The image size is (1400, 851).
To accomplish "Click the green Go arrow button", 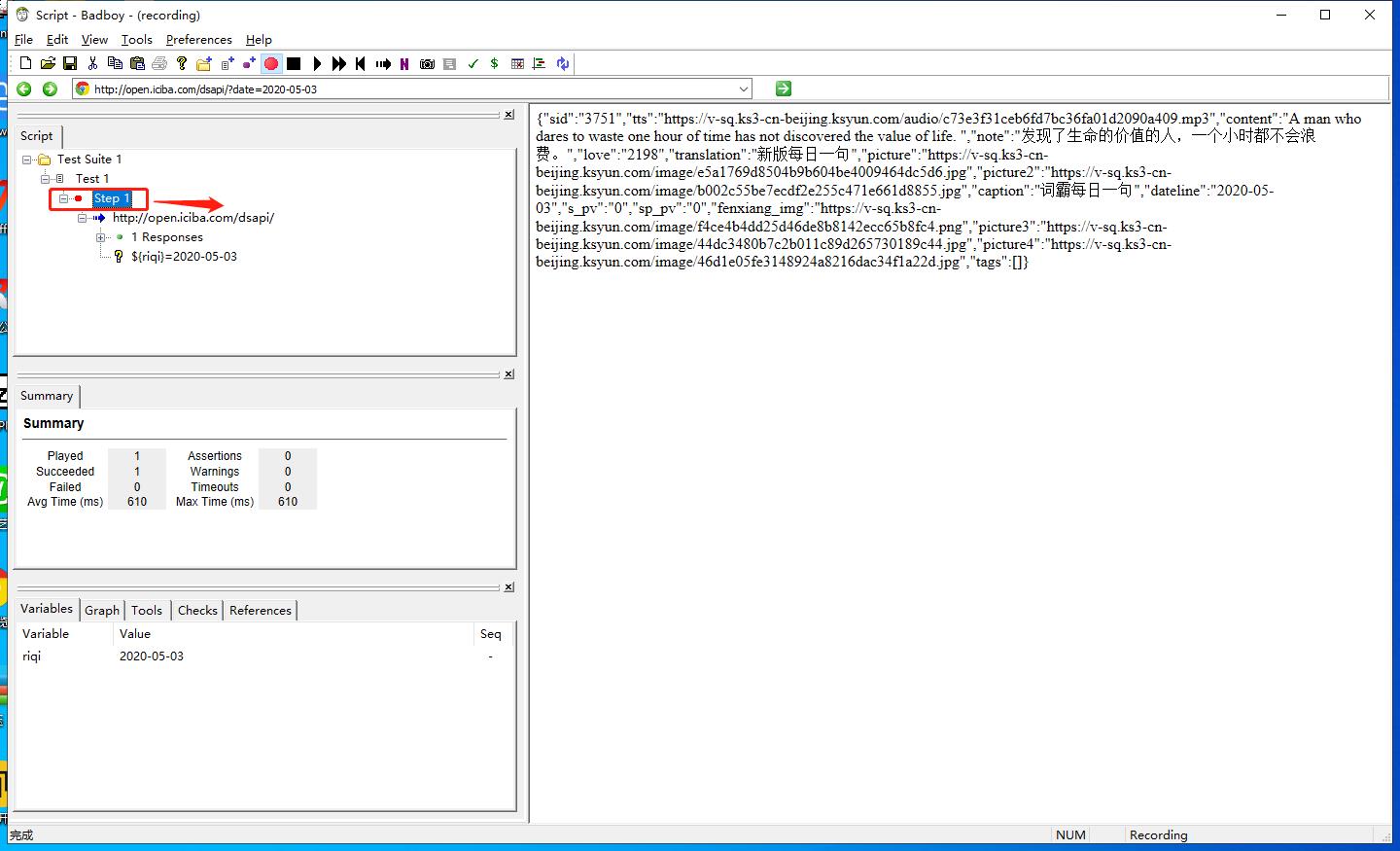I will (x=784, y=89).
